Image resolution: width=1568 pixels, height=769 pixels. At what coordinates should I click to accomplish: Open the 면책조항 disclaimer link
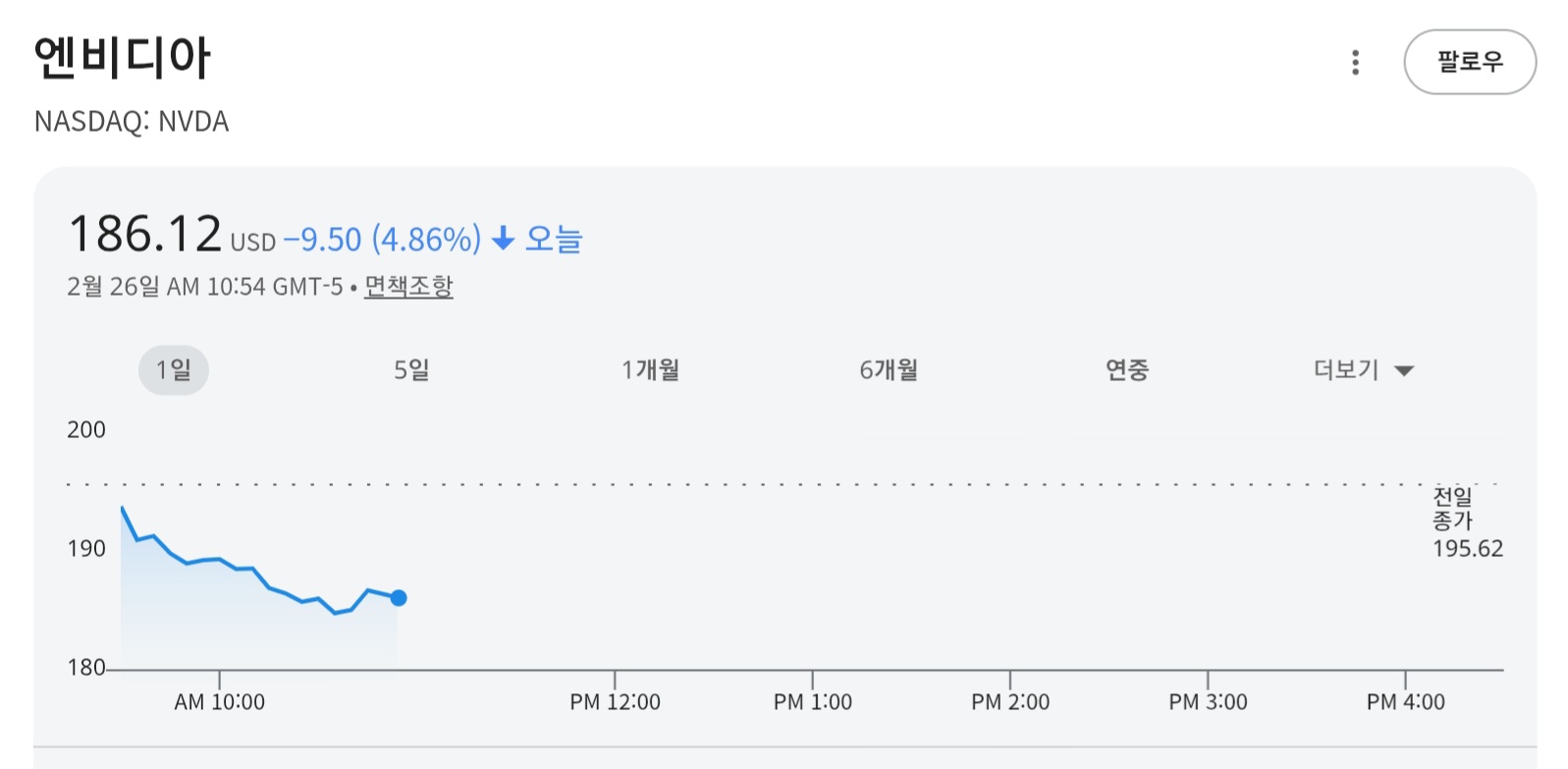pos(408,287)
